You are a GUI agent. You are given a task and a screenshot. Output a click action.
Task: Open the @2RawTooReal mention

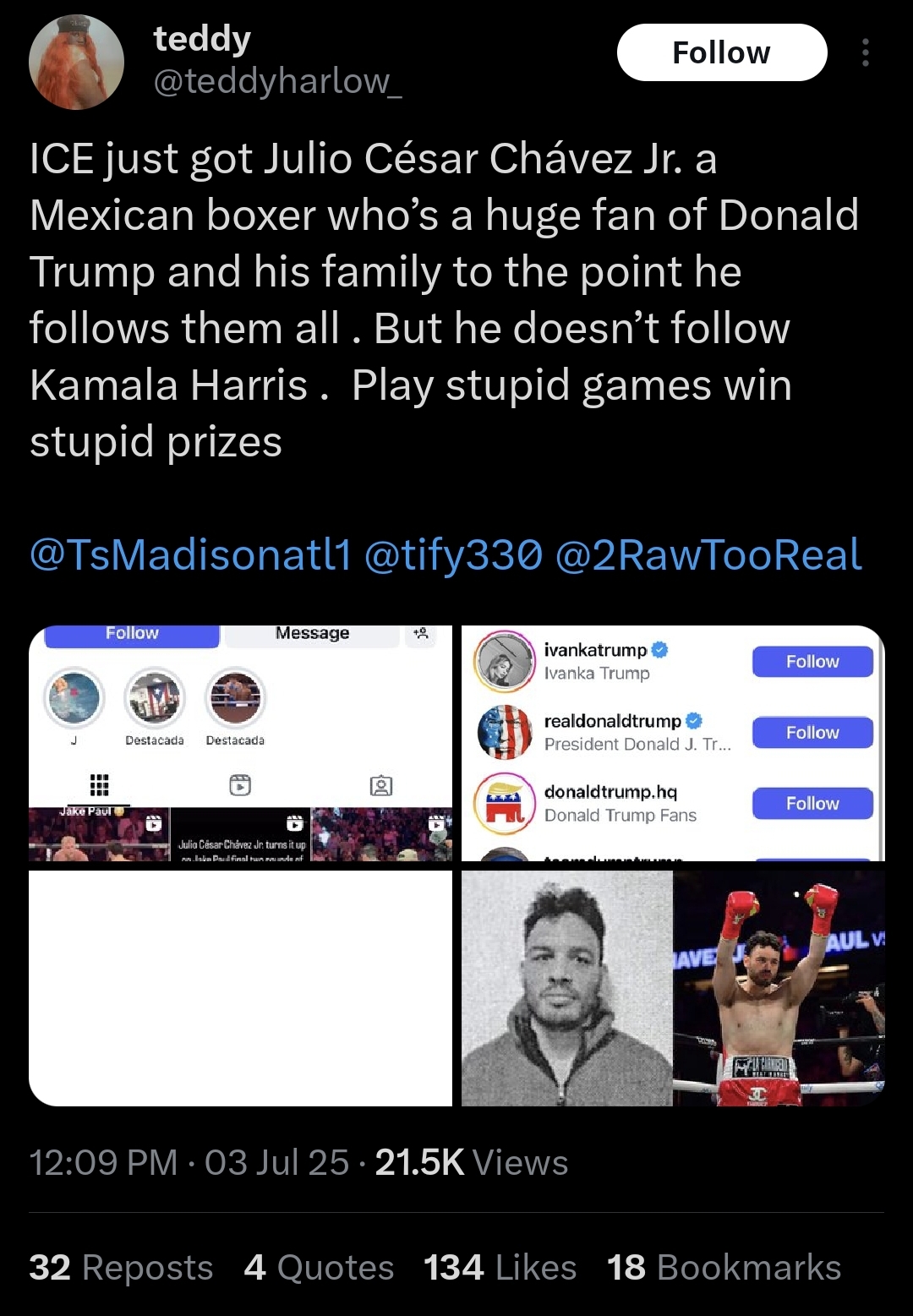click(x=708, y=554)
